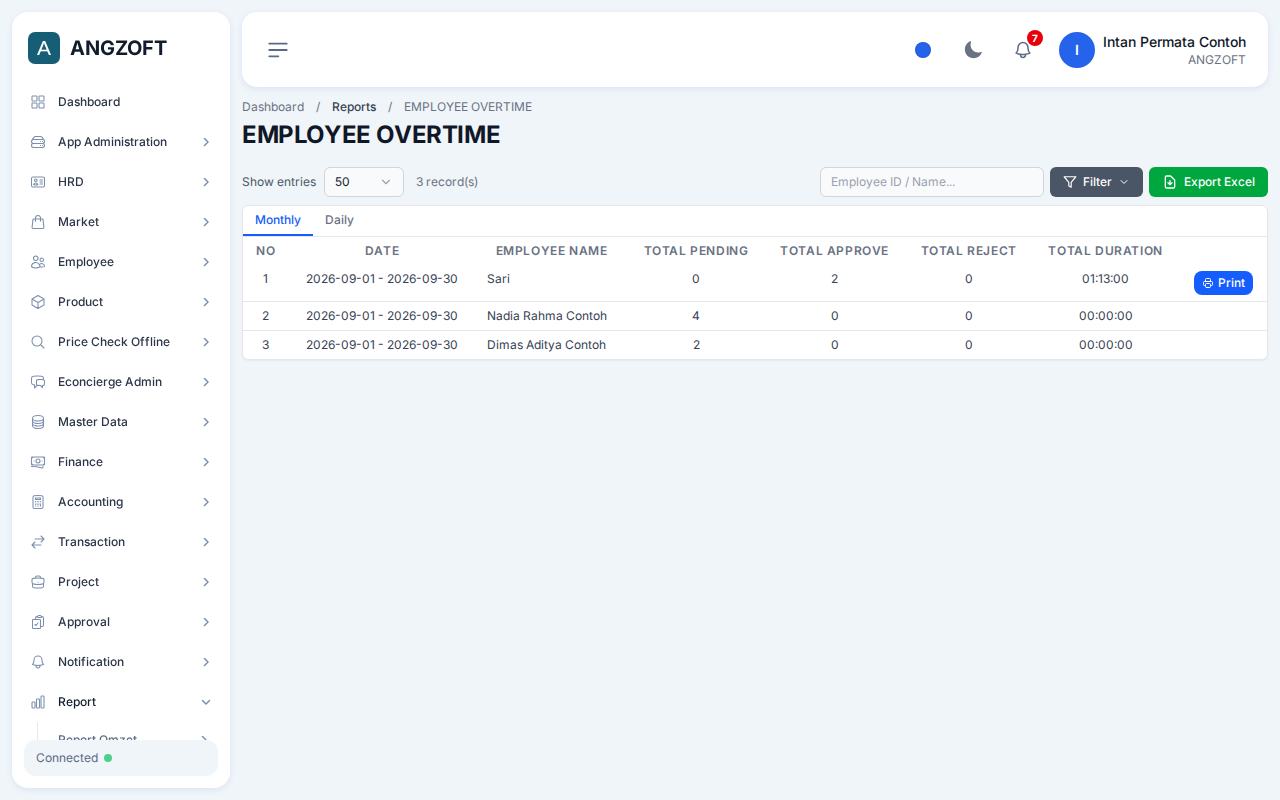Click the Product box icon

pyautogui.click(x=38, y=302)
